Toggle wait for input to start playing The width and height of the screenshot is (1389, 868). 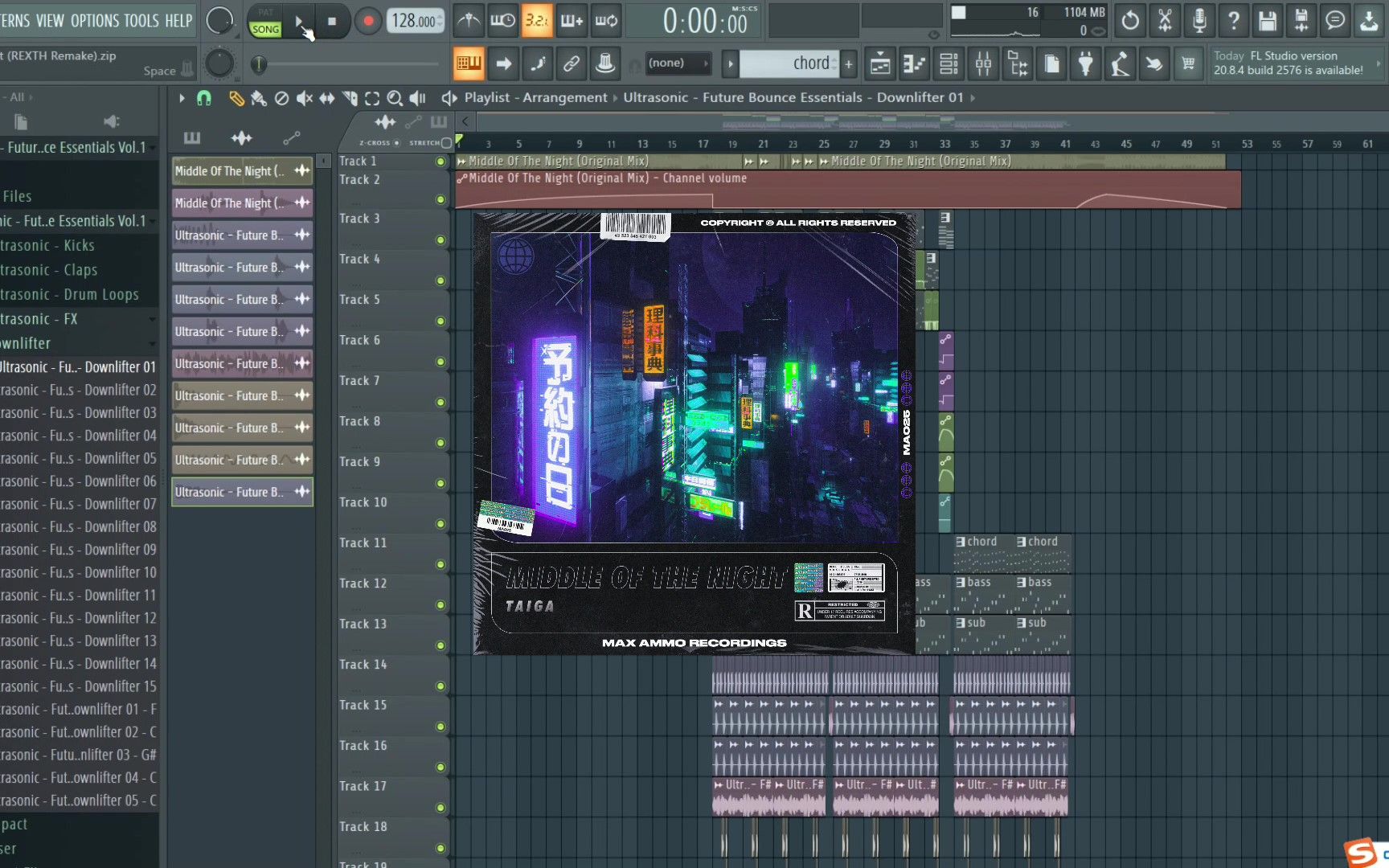(502, 21)
